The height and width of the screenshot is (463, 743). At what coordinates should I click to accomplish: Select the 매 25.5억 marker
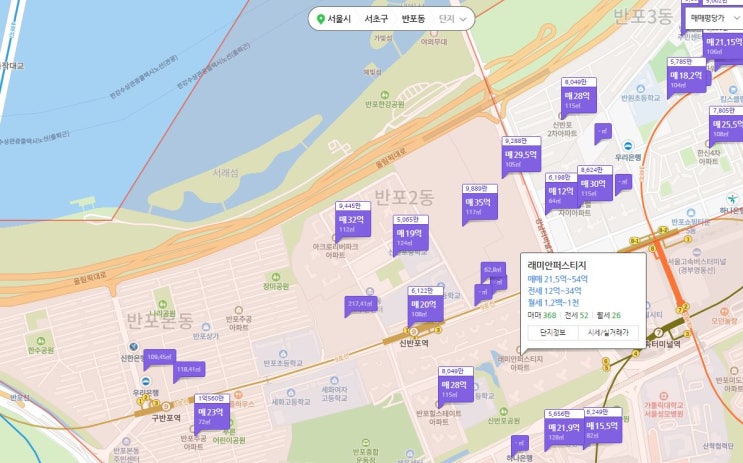point(726,124)
